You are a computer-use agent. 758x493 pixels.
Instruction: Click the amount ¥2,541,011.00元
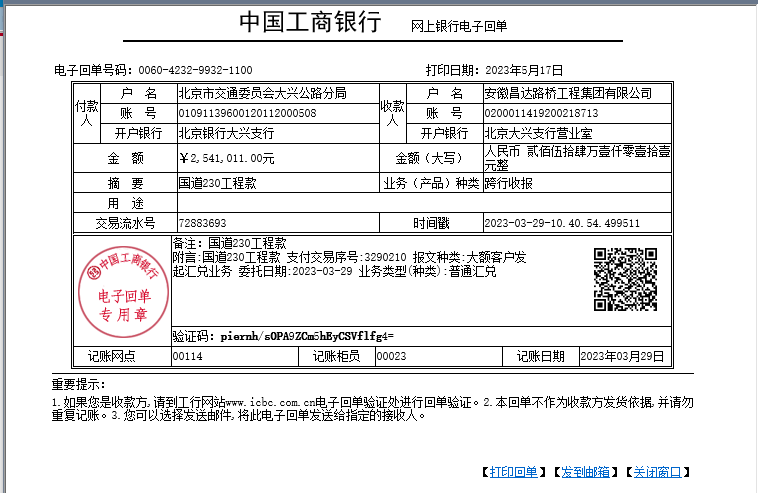click(226, 158)
